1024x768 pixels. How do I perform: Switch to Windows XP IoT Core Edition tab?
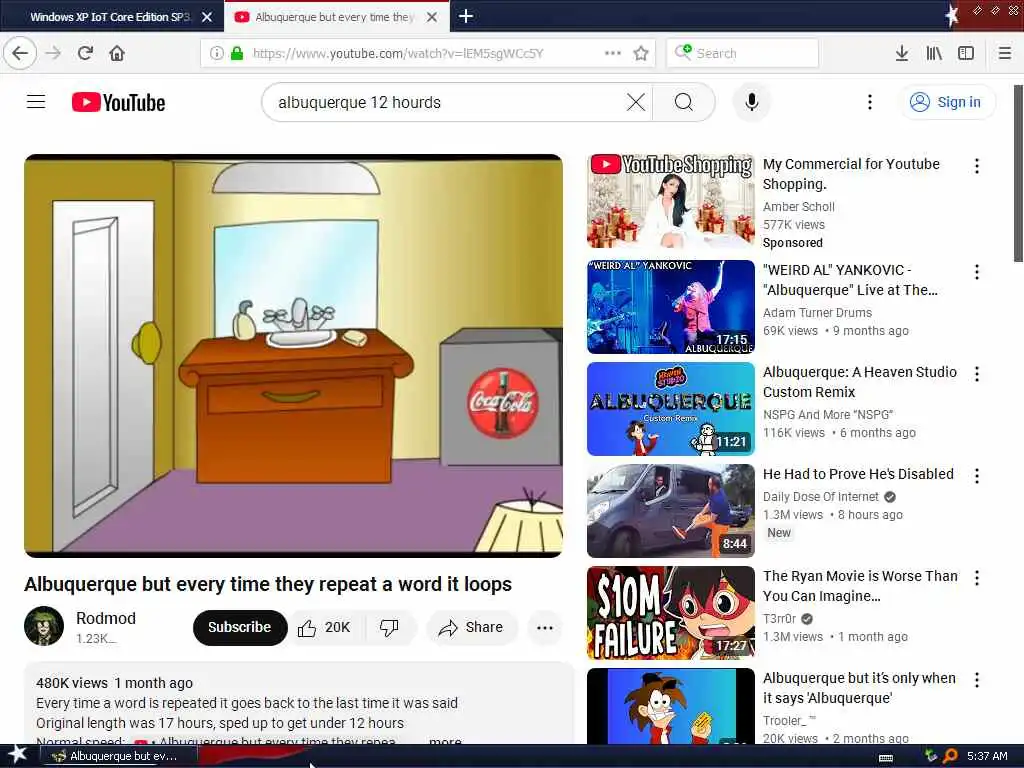tap(111, 17)
